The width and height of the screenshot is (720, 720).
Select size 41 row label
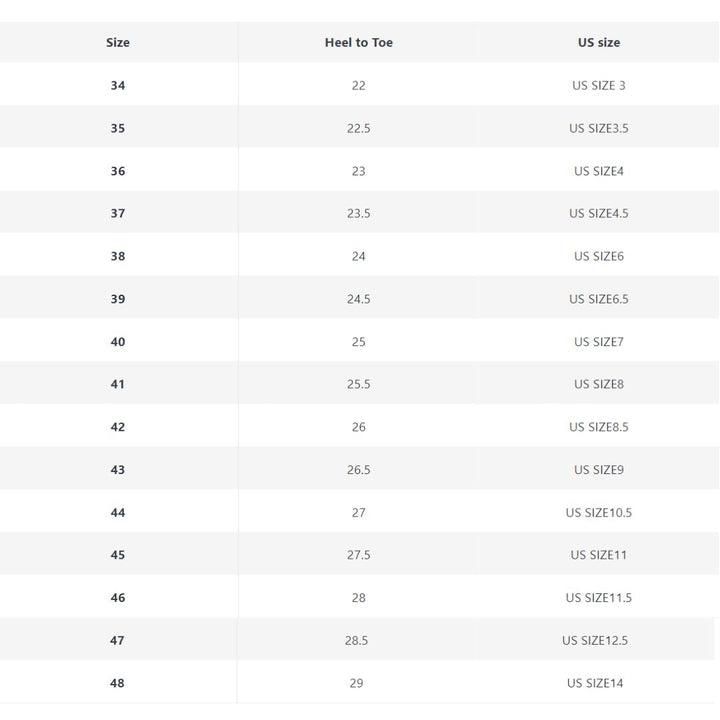pyautogui.click(x=118, y=384)
